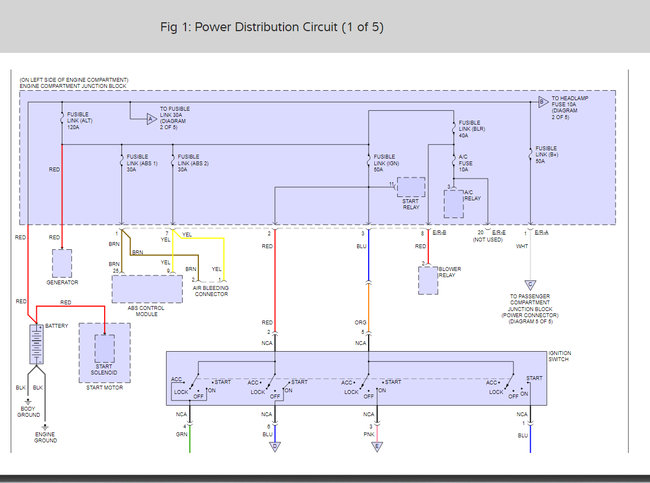Click the 'ENGINE COMPARTMENT JUNCTION BLOCK' label

point(73,86)
